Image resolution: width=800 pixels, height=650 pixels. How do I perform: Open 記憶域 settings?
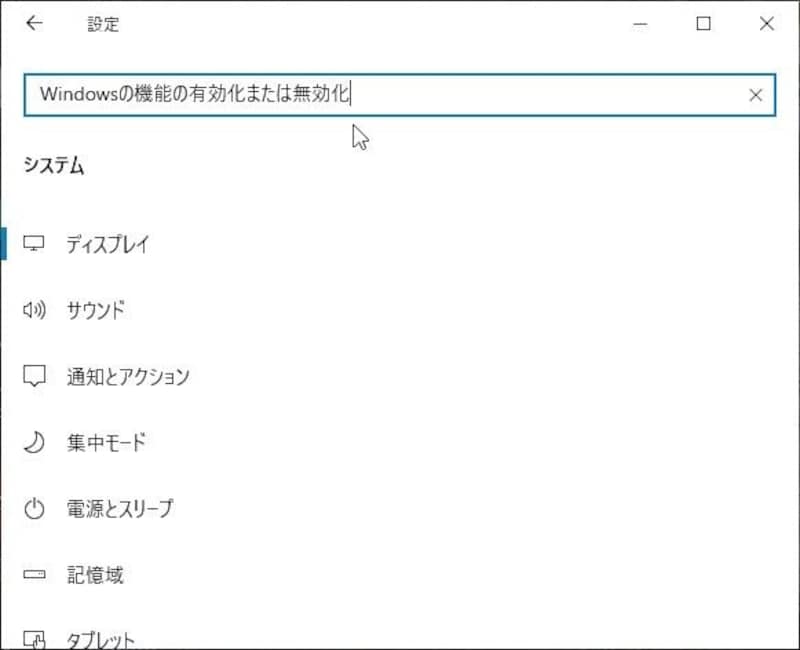click(95, 574)
